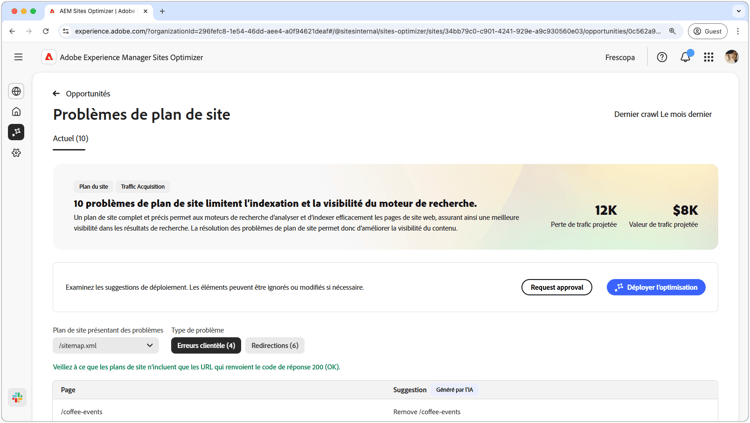Viewport: 750px width, 423px height.
Task: Click the Suggestion column header
Action: click(x=409, y=390)
